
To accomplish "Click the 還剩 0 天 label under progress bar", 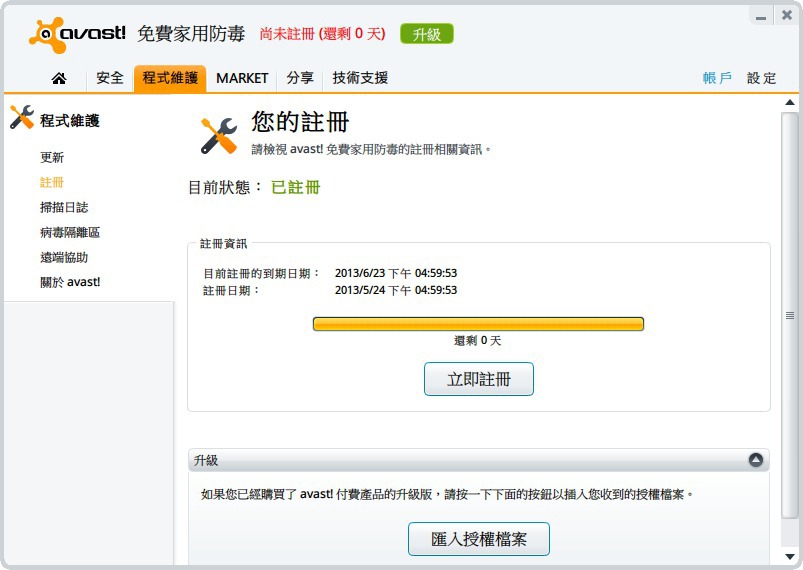I will 477,341.
